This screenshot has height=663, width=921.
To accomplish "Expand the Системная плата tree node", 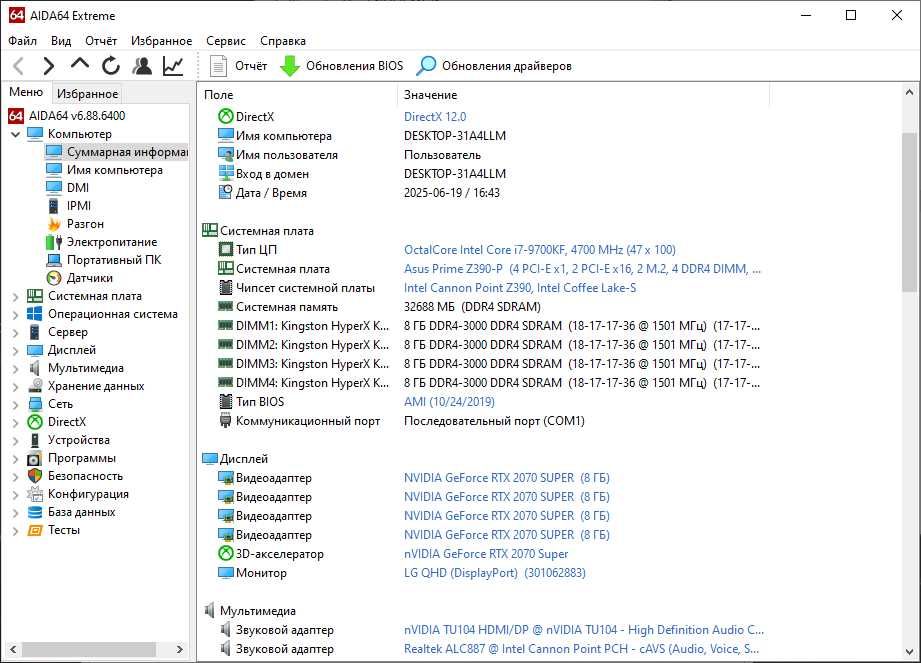I will 16,297.
